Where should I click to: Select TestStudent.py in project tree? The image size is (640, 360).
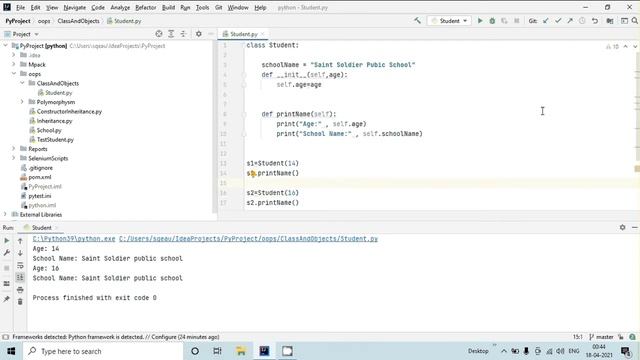(x=55, y=140)
